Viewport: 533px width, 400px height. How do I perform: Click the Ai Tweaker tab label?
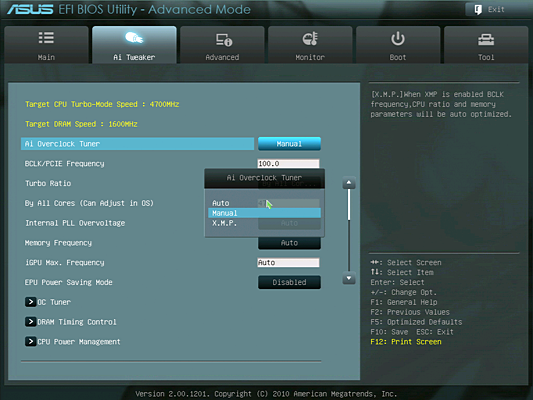coord(134,57)
